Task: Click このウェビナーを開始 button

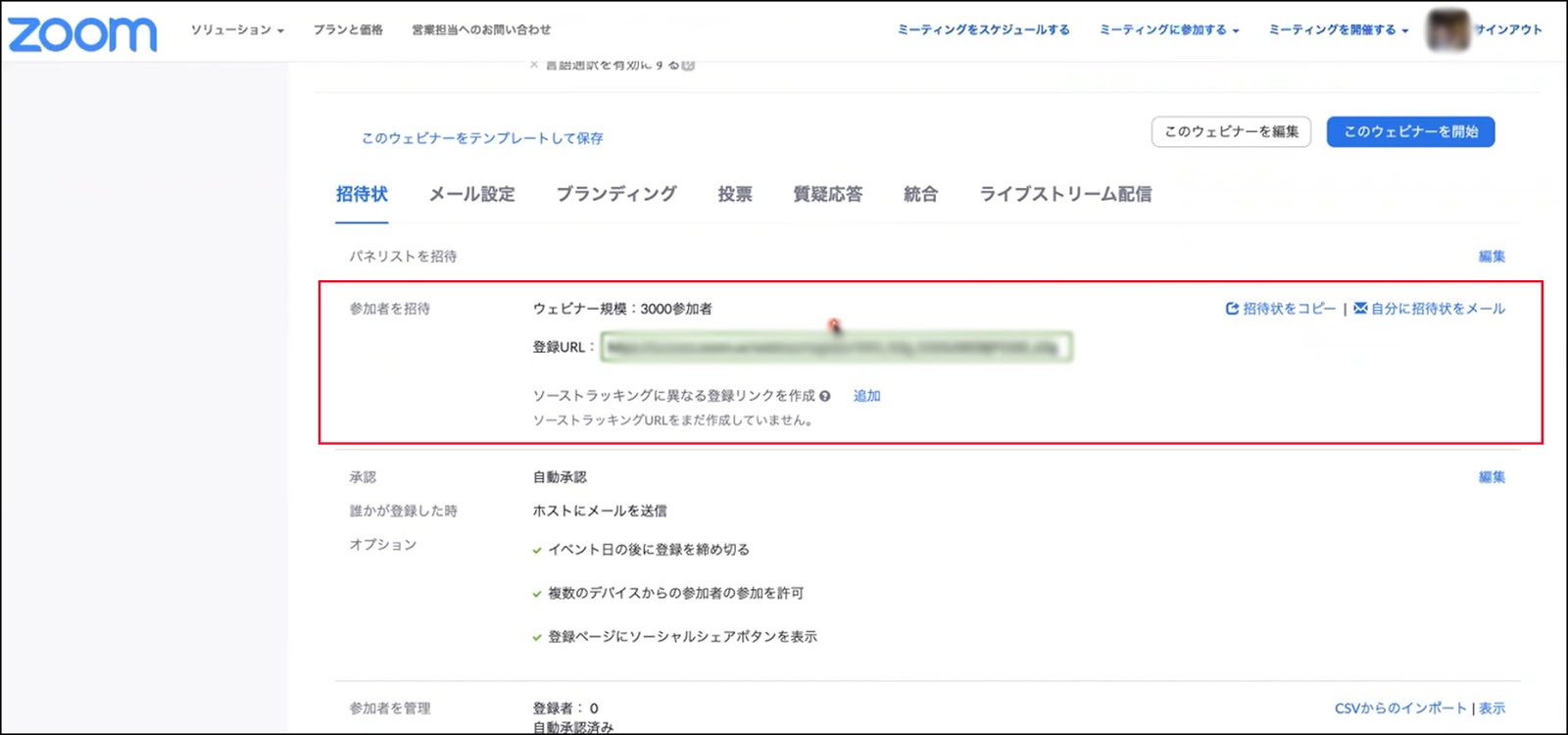Action: [x=1410, y=131]
